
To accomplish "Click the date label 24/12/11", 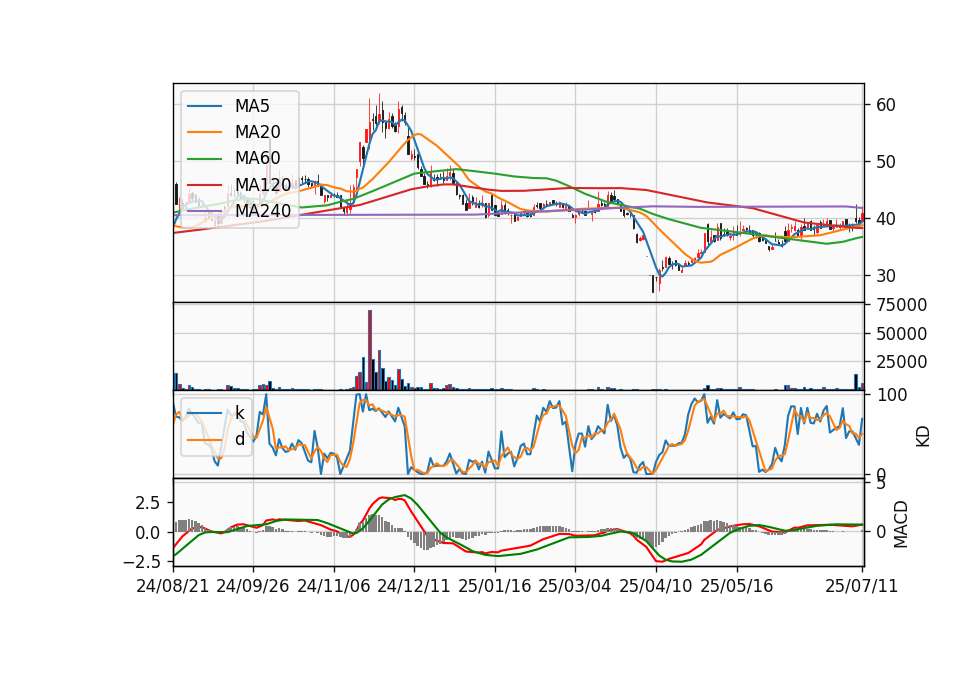I will pyautogui.click(x=414, y=586).
